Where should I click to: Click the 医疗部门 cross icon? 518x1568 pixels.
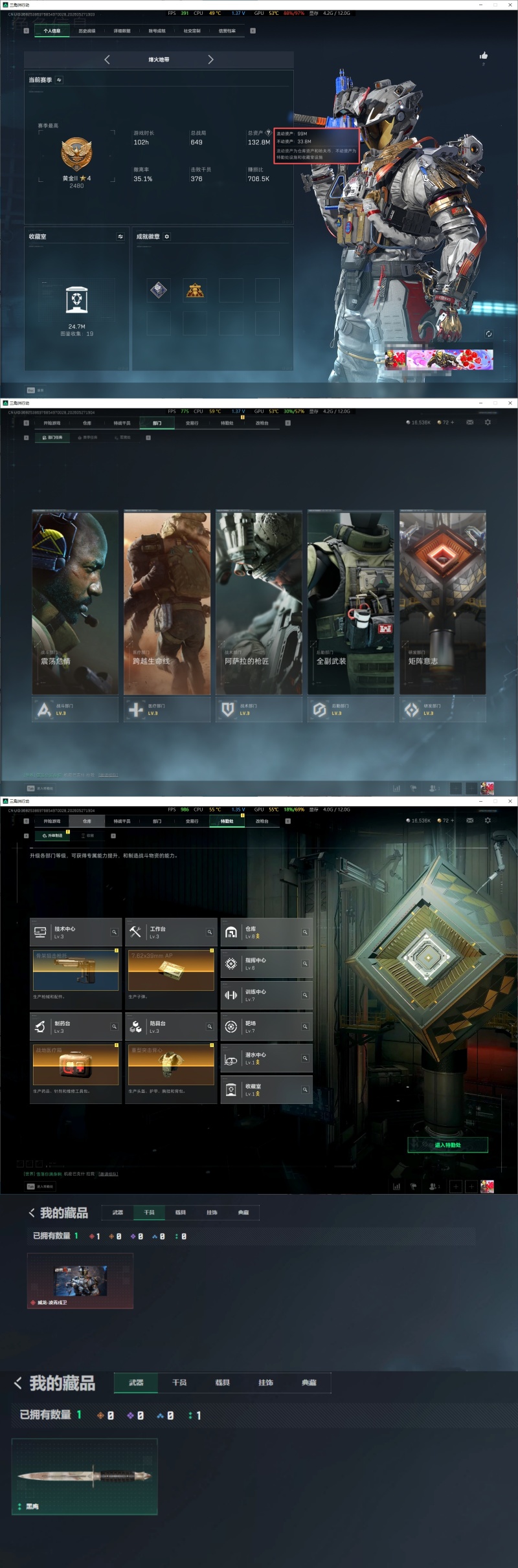coord(136,710)
